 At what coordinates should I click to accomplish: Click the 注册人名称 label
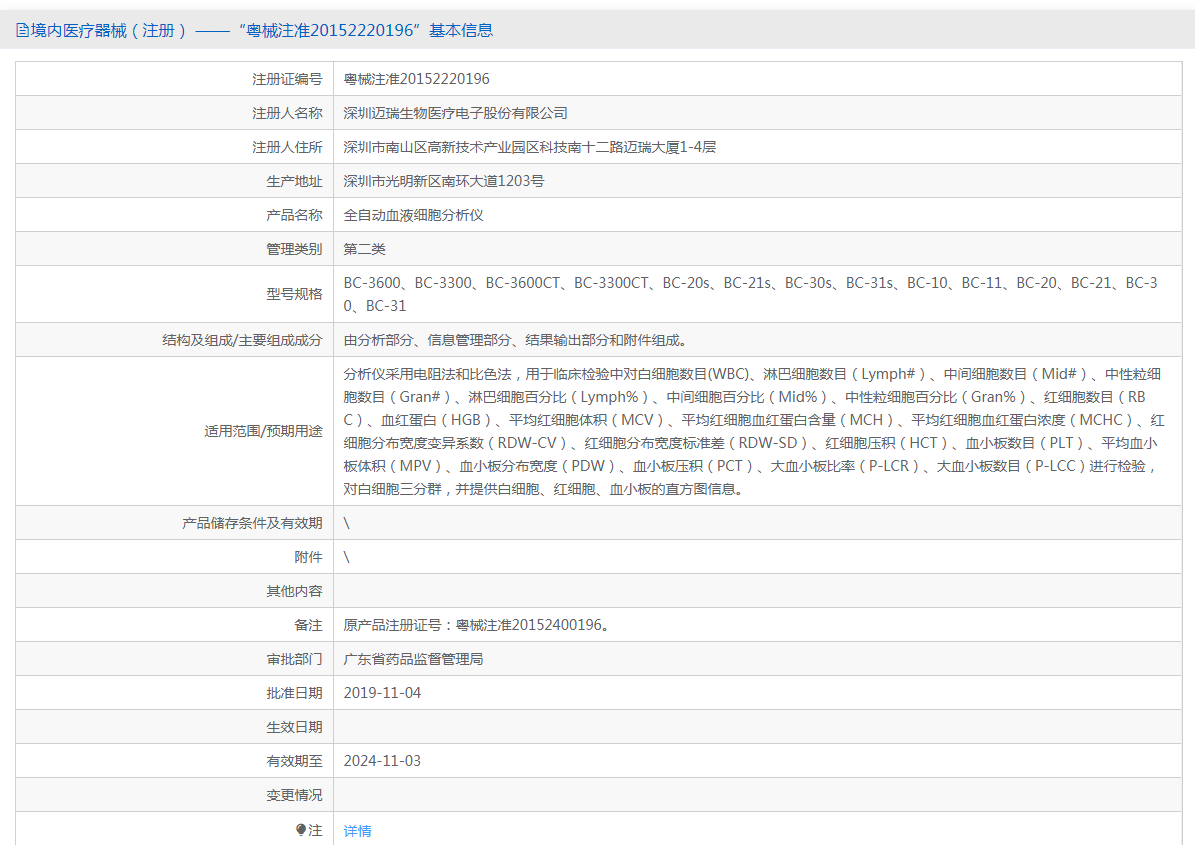287,113
